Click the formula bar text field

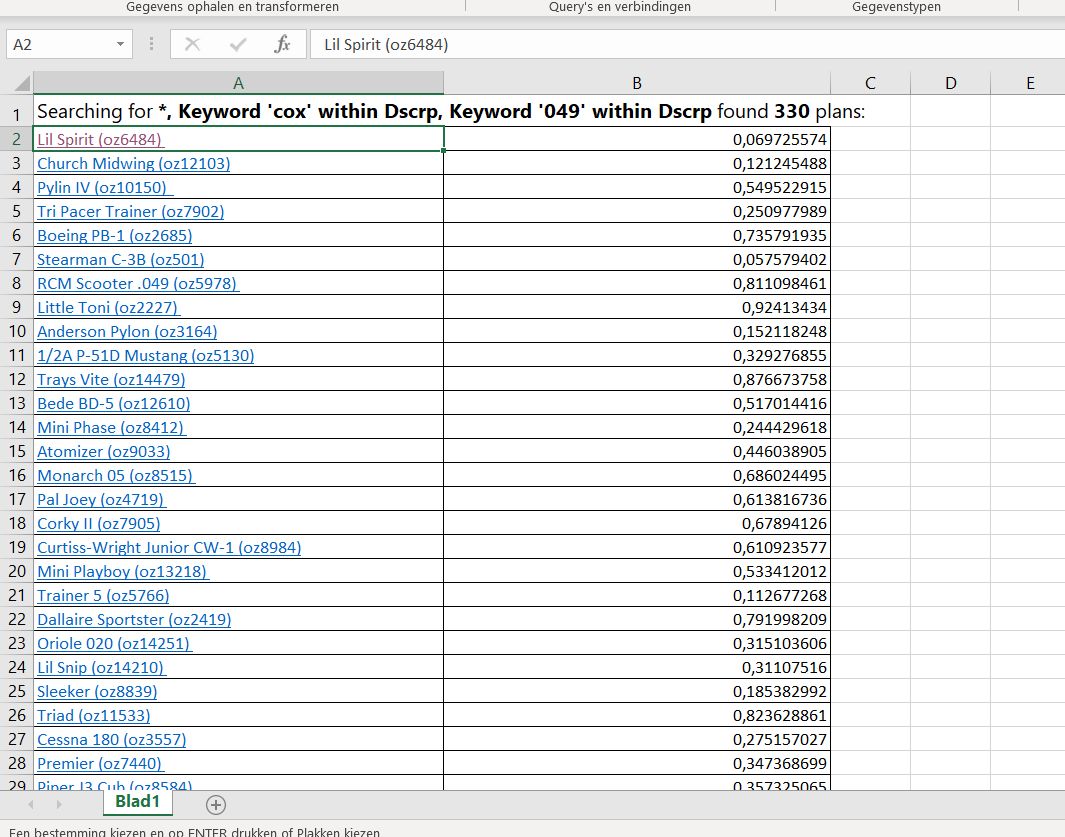[687, 44]
